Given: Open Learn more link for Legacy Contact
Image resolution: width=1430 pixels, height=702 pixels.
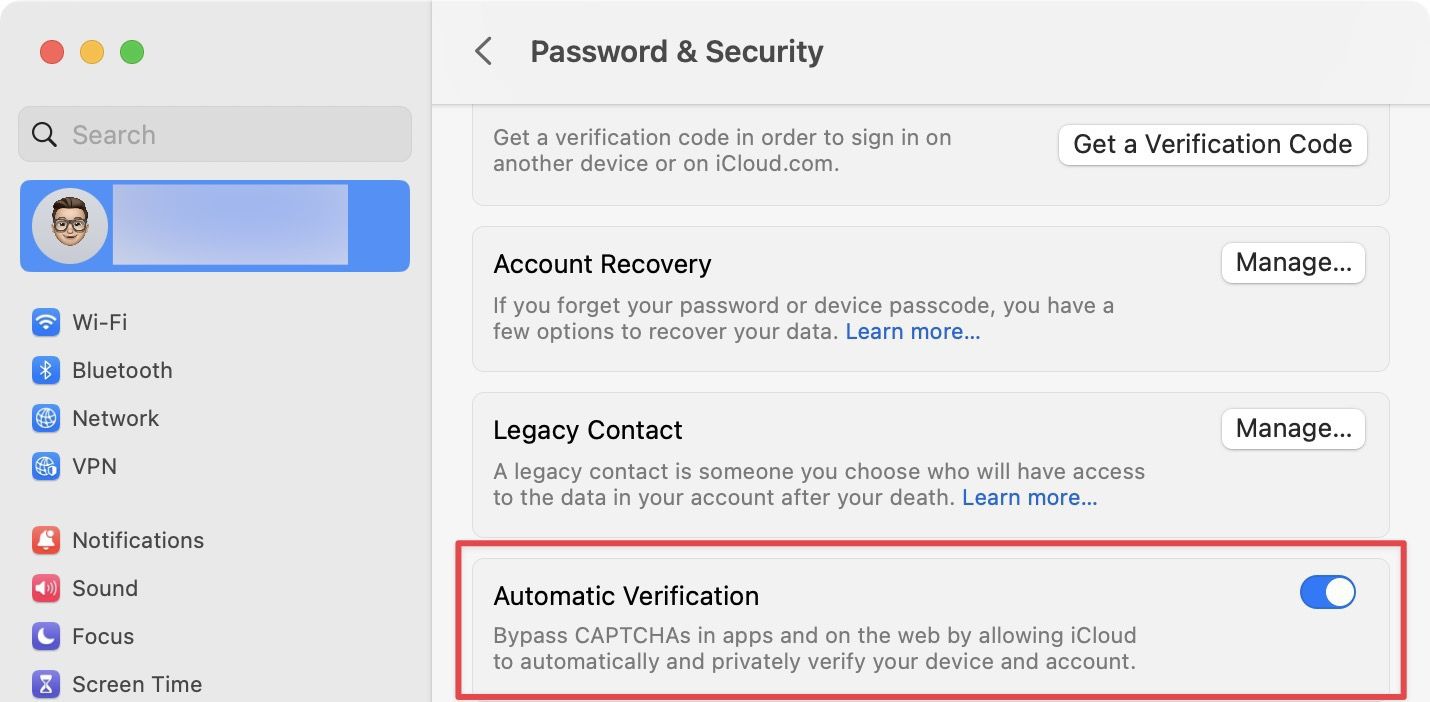Looking at the screenshot, I should [1029, 498].
